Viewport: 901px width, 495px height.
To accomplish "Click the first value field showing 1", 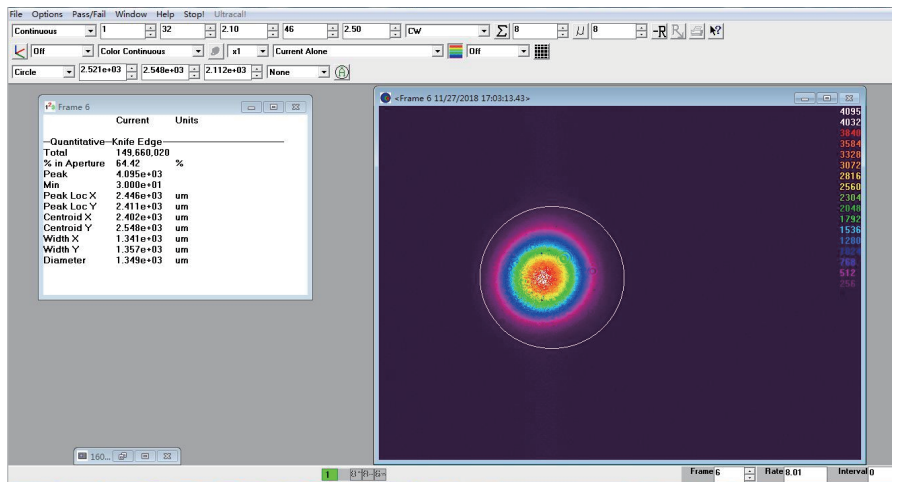I will point(122,30).
